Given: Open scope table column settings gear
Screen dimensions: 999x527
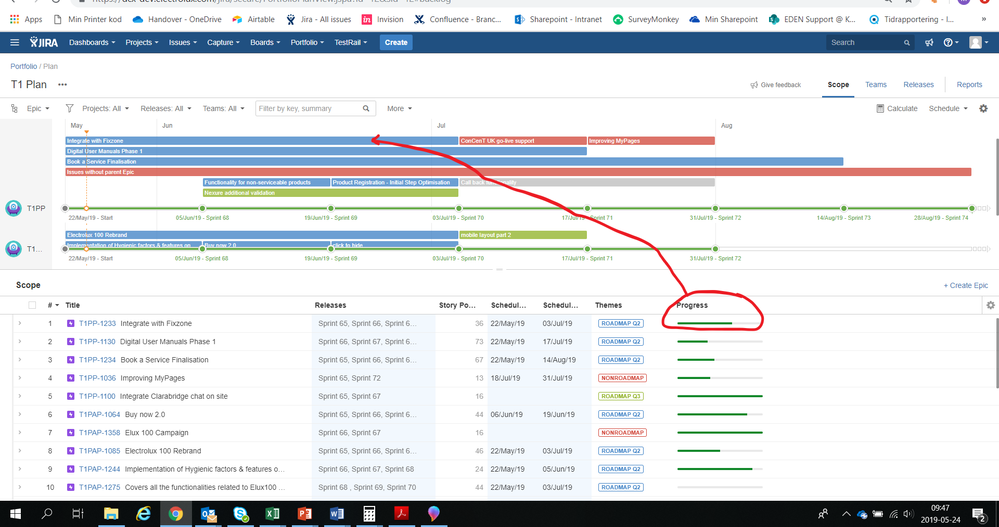Looking at the screenshot, I should click(x=990, y=305).
